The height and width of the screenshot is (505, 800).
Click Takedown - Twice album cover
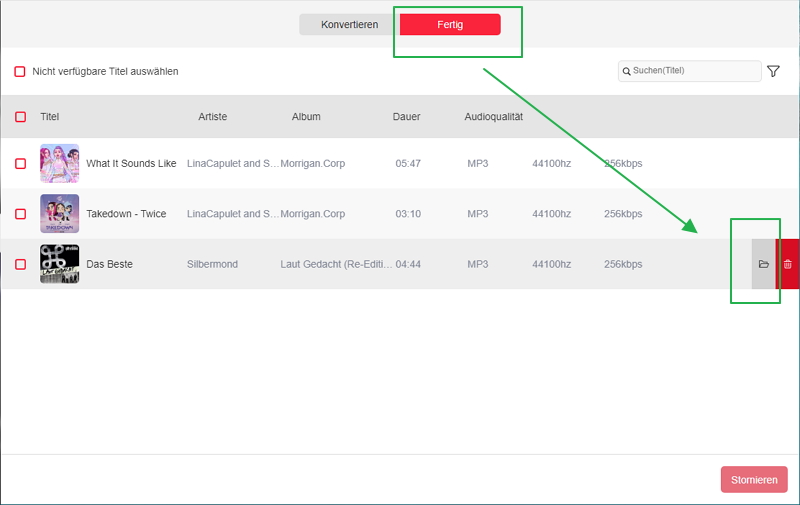click(59, 214)
